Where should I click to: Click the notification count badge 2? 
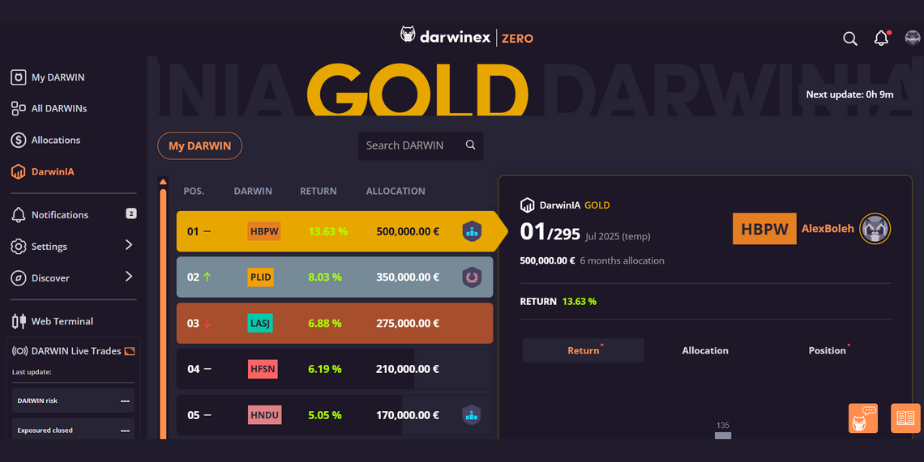pos(131,213)
